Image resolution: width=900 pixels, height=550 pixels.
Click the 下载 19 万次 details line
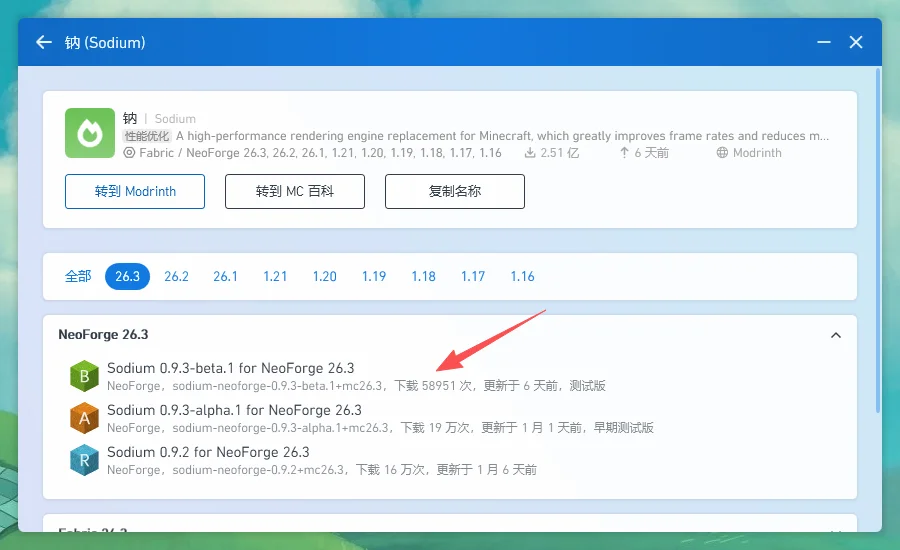(x=380, y=428)
